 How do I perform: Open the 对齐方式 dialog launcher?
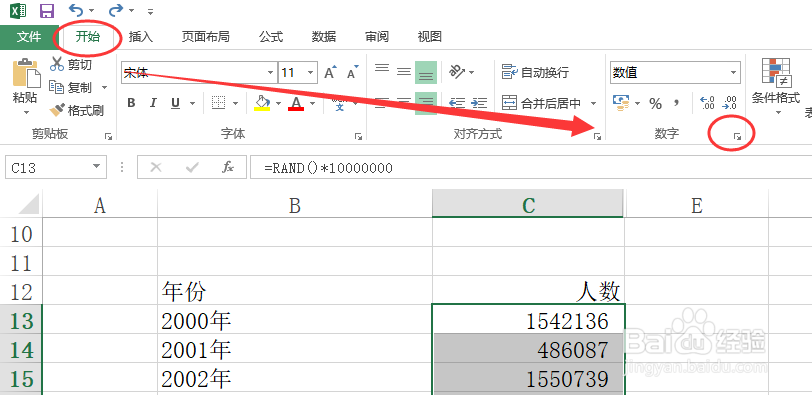(x=598, y=136)
